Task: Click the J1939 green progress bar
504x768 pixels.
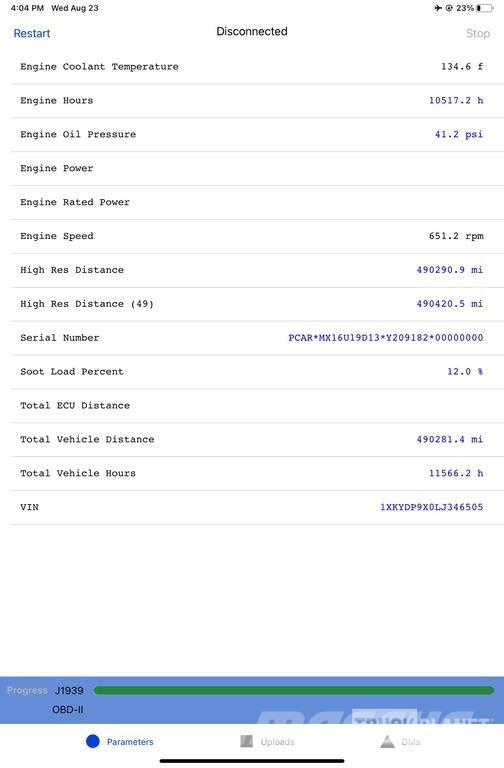Action: click(293, 690)
